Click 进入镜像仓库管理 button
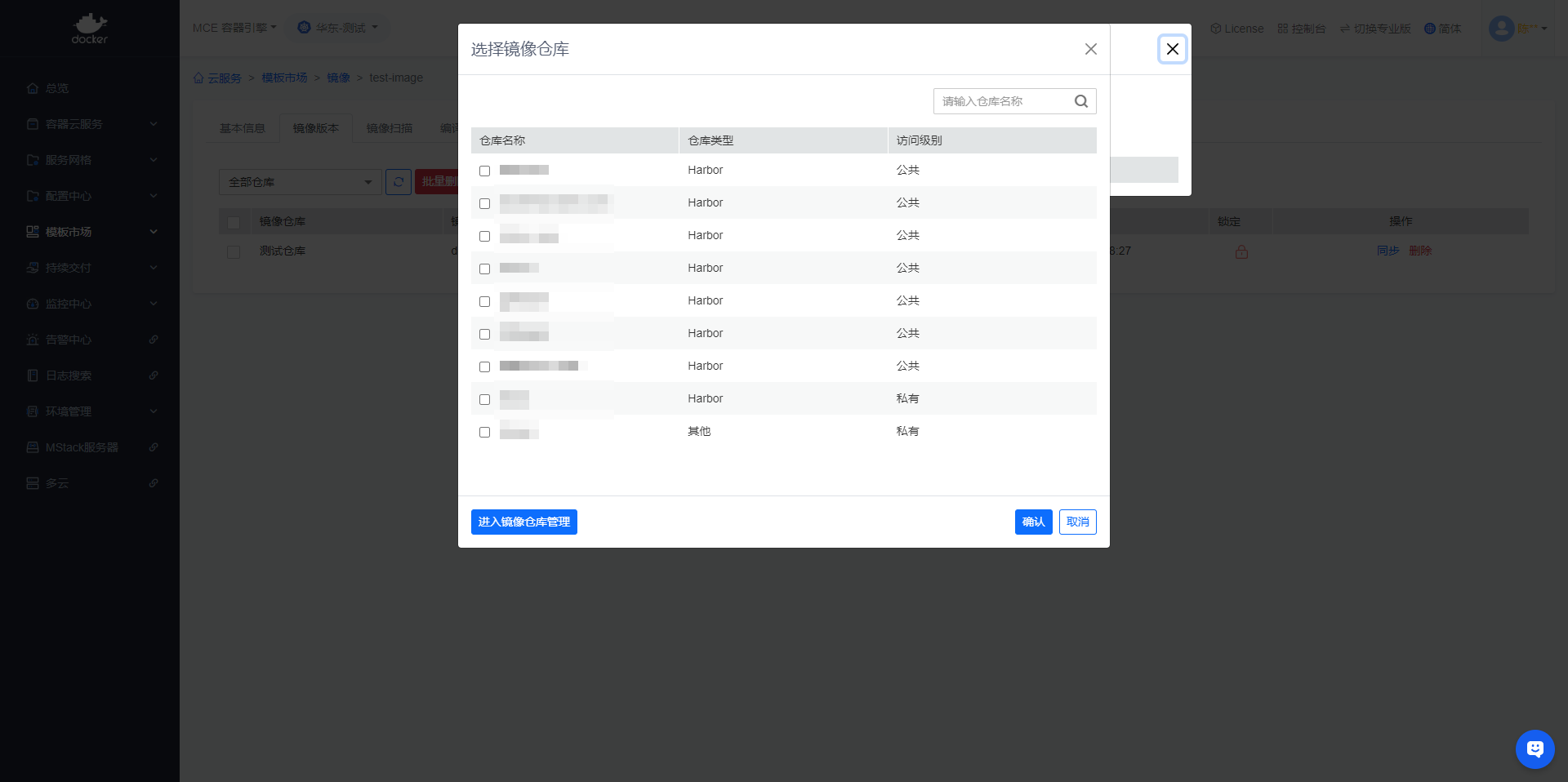The width and height of the screenshot is (1568, 782). click(523, 522)
